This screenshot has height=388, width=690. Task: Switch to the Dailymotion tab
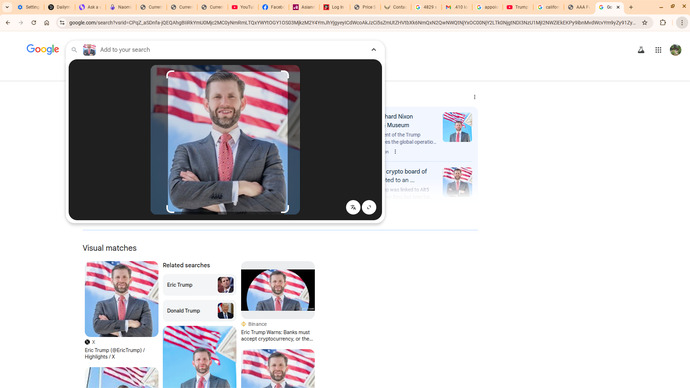pos(59,7)
